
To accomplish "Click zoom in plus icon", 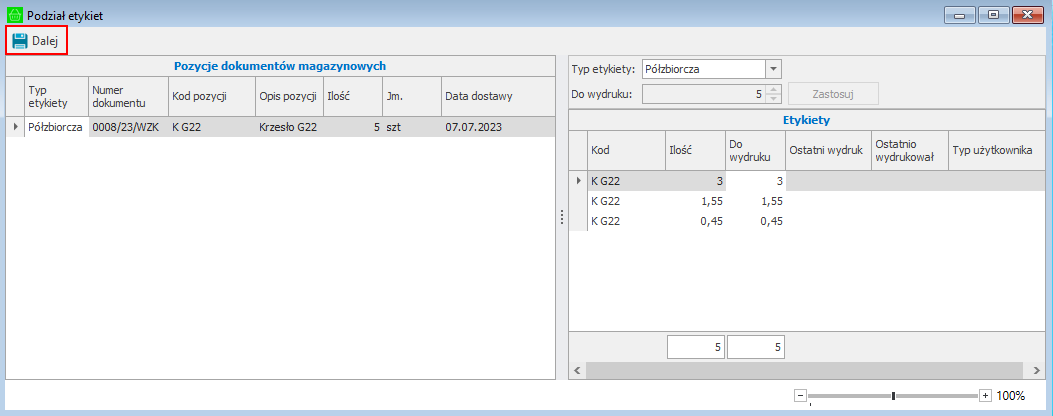I will [x=985, y=396].
